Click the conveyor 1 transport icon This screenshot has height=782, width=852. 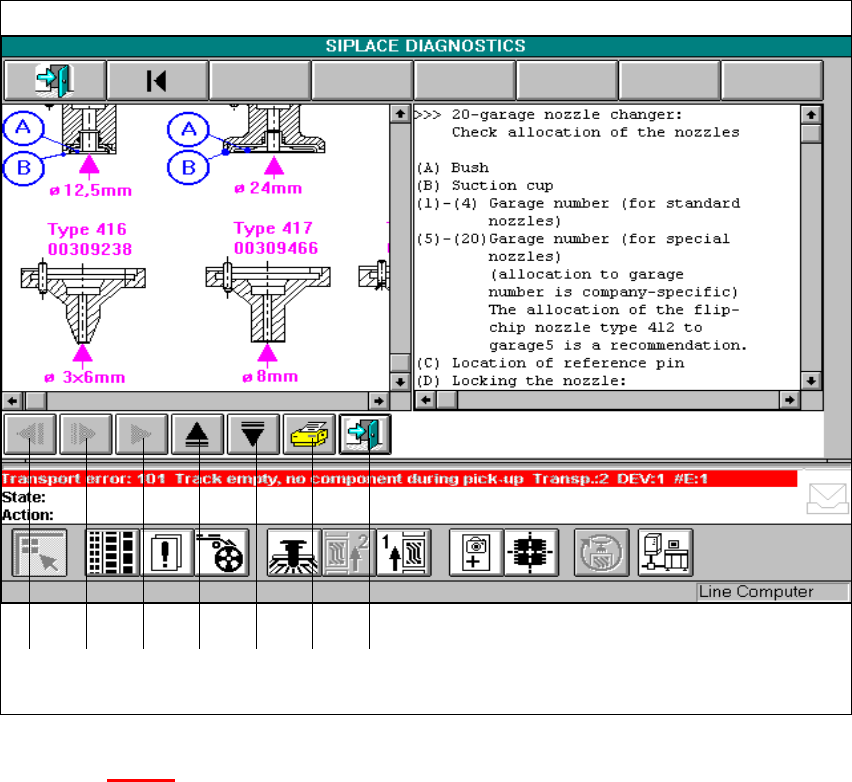point(404,553)
